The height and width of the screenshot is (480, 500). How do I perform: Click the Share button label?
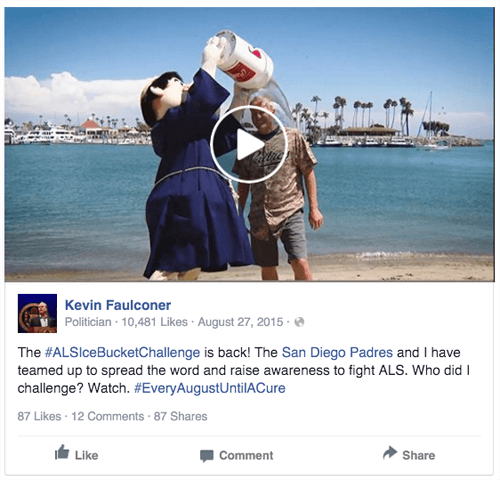(418, 455)
